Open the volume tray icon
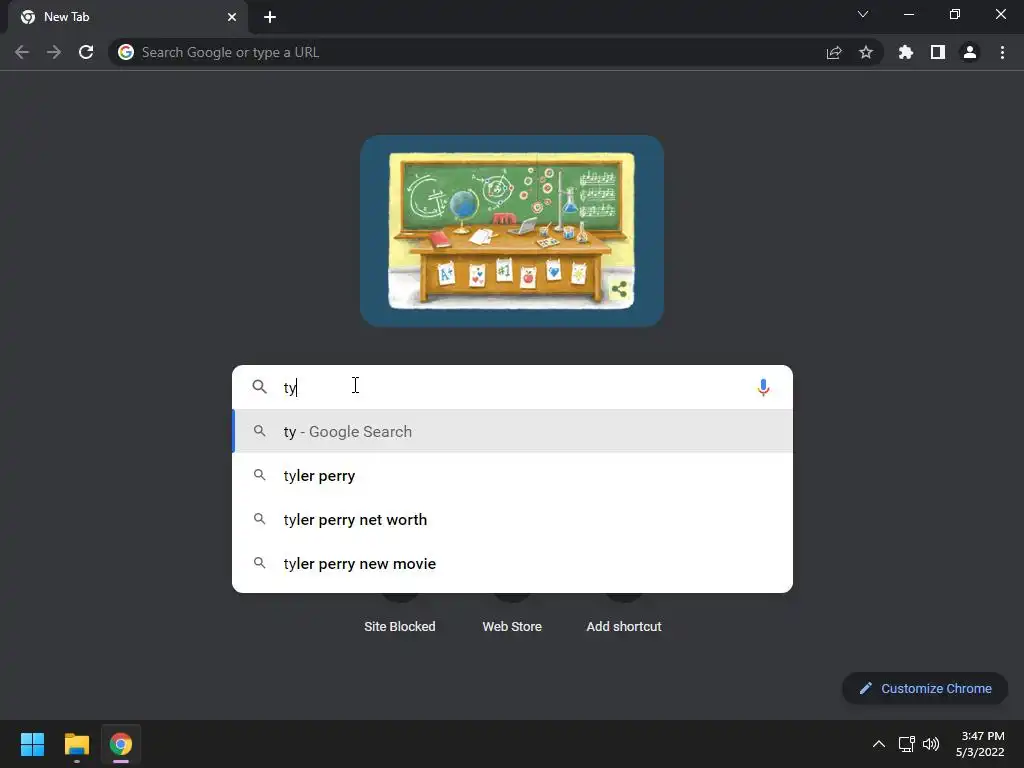The width and height of the screenshot is (1024, 768). [x=931, y=744]
